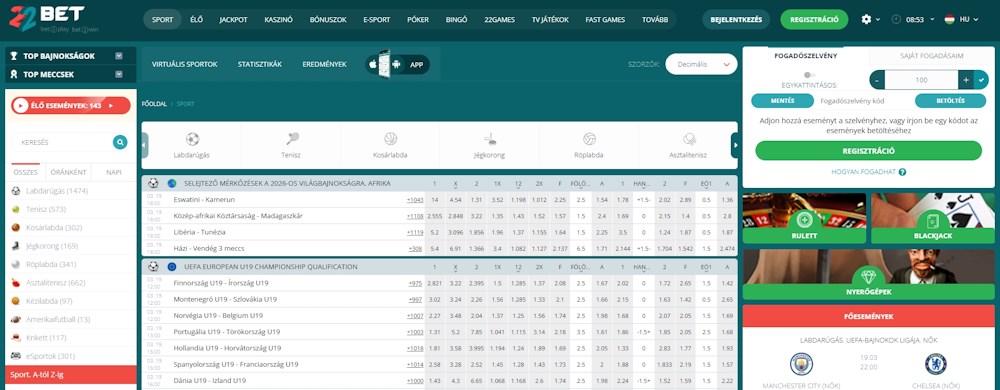Click football icon beside UEFA U19 header
Image resolution: width=1000 pixels, height=390 pixels.
click(x=153, y=266)
